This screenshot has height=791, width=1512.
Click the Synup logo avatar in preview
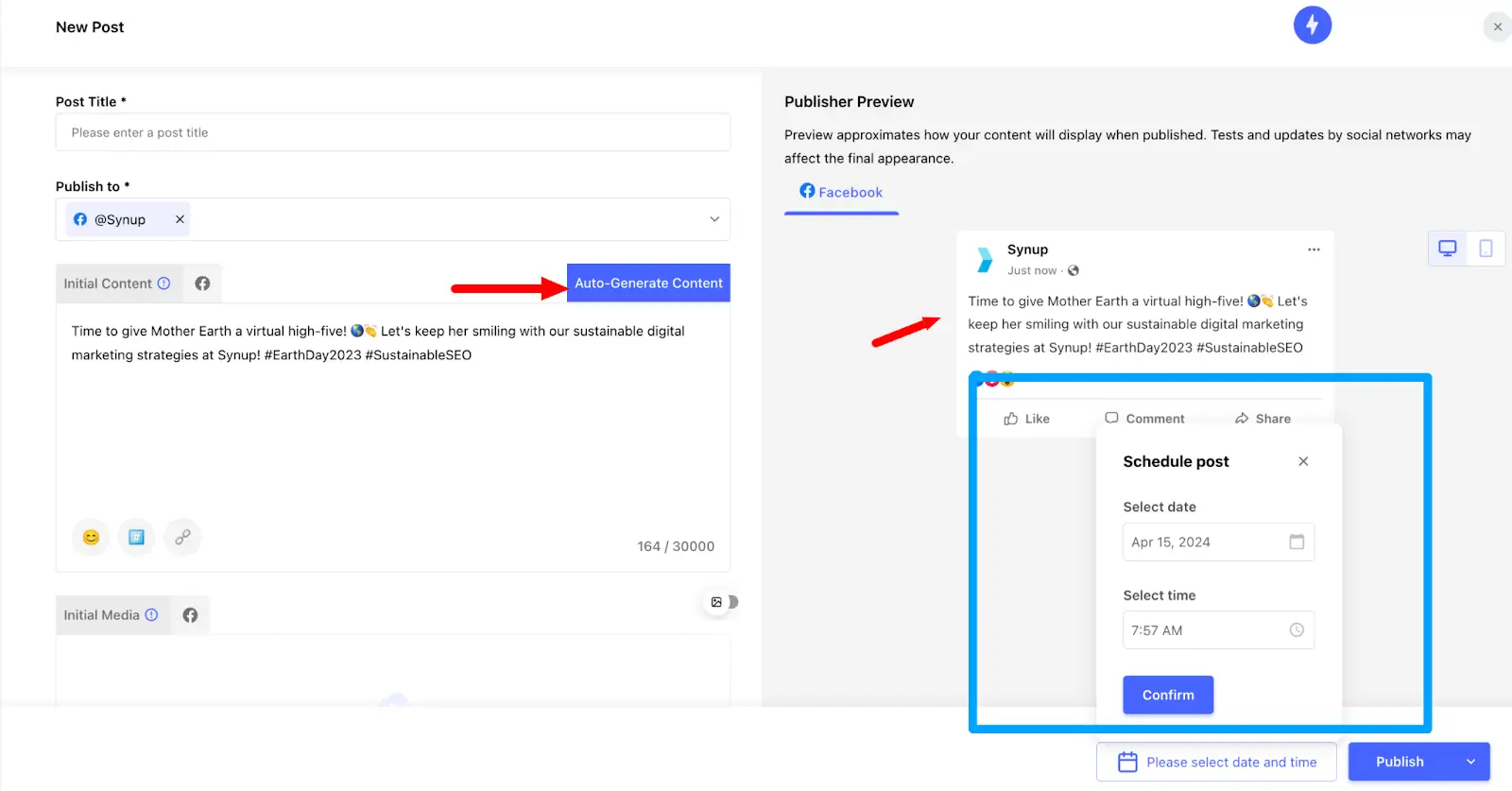point(985,260)
